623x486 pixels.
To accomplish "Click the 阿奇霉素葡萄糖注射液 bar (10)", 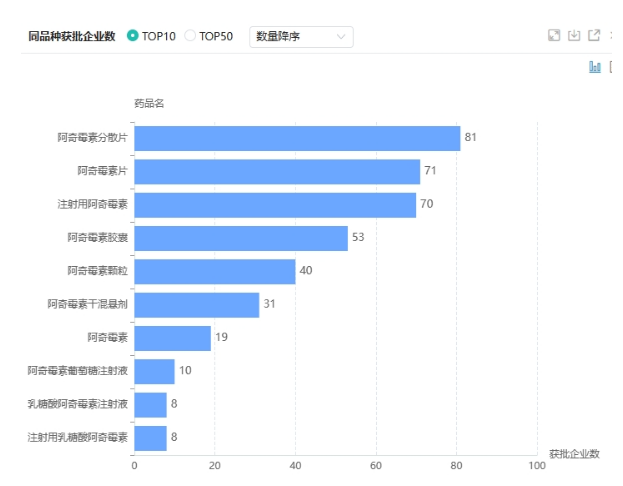I will pos(154,371).
